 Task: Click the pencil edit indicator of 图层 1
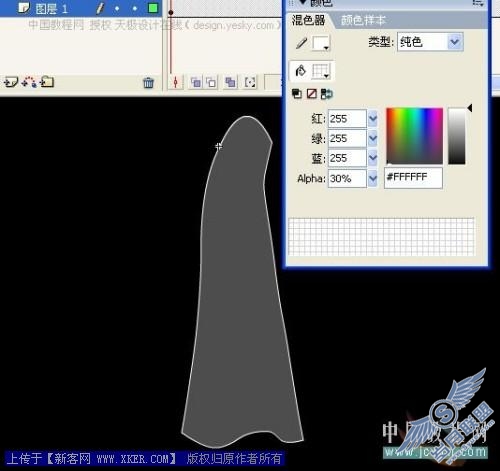pyautogui.click(x=99, y=8)
